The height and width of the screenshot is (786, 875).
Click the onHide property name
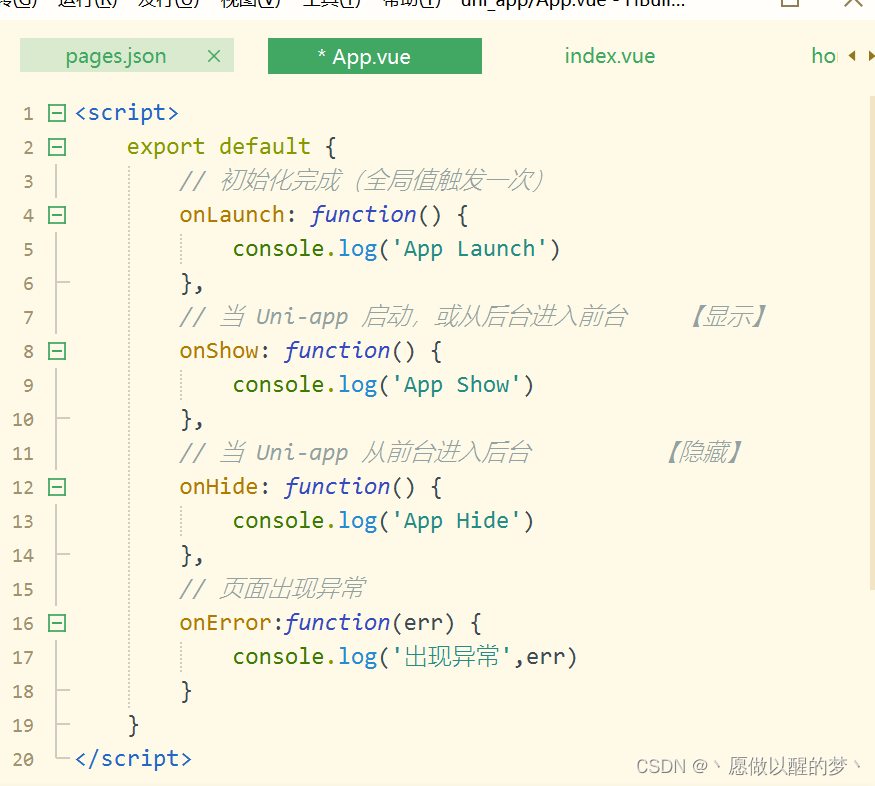click(219, 487)
